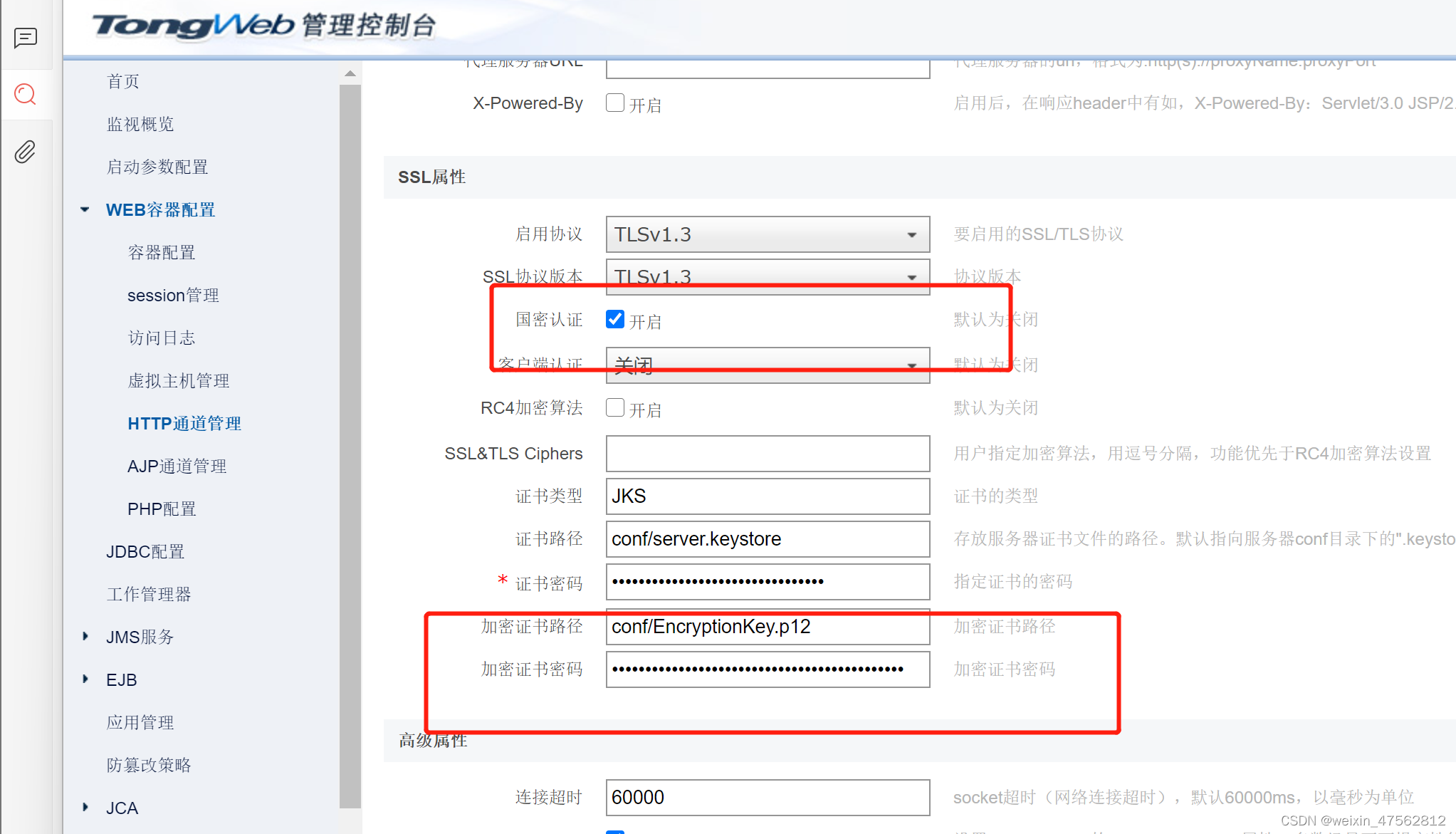Click the search magnifier icon
Screen dimensions: 1456x834
(26, 94)
